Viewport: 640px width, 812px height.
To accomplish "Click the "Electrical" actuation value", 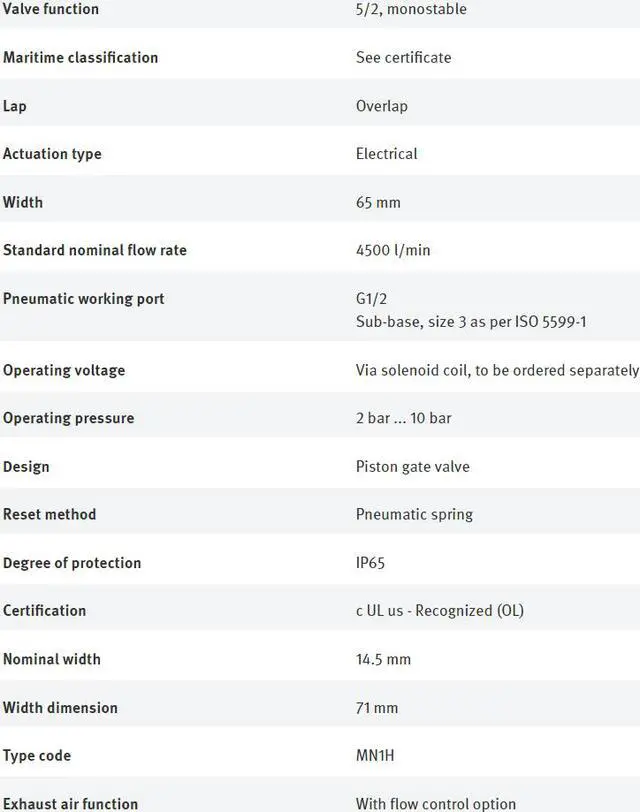I will 386,154.
